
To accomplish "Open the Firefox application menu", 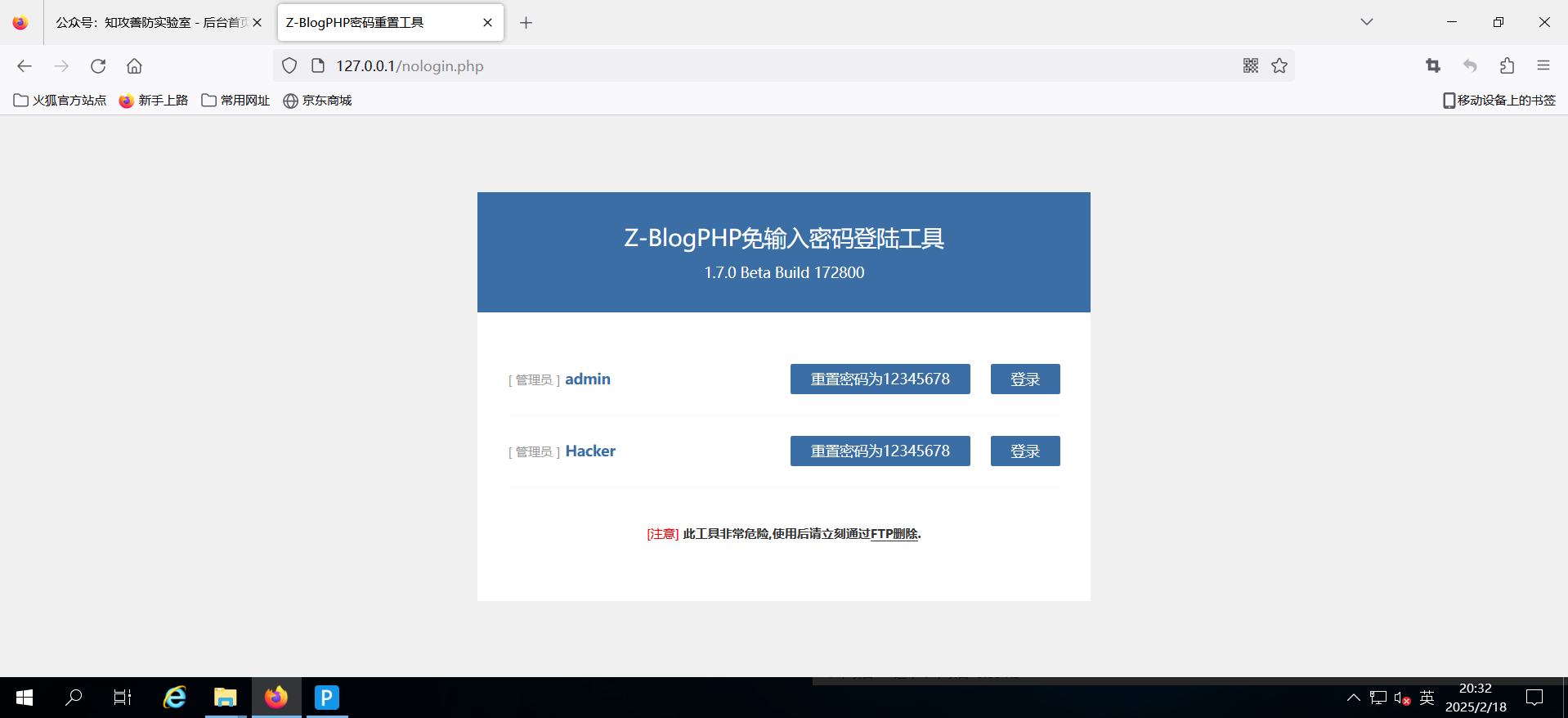I will [1543, 66].
